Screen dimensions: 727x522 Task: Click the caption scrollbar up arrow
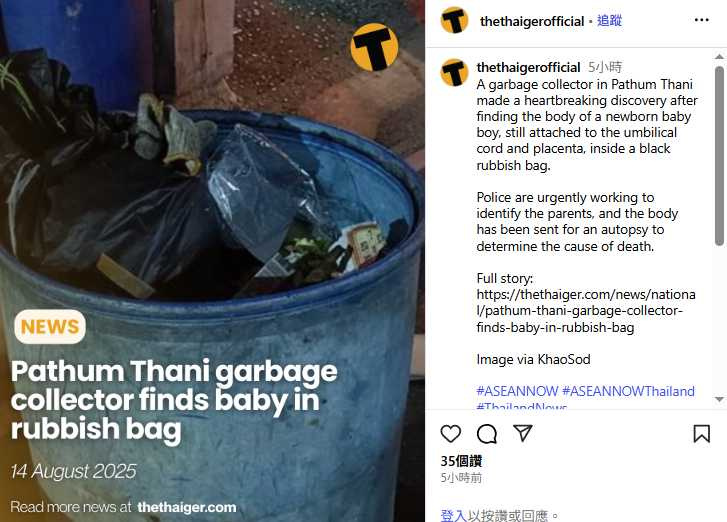tap(719, 57)
